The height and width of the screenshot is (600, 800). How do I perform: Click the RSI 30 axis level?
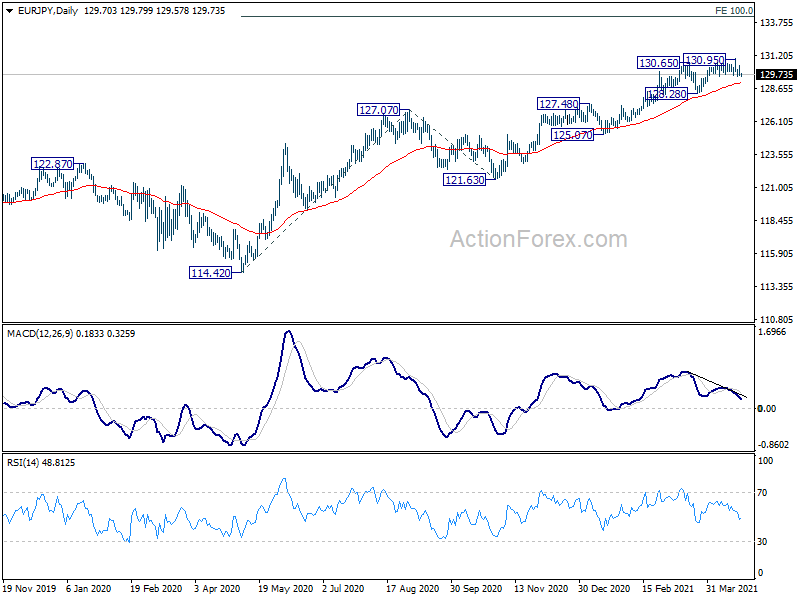[762, 541]
